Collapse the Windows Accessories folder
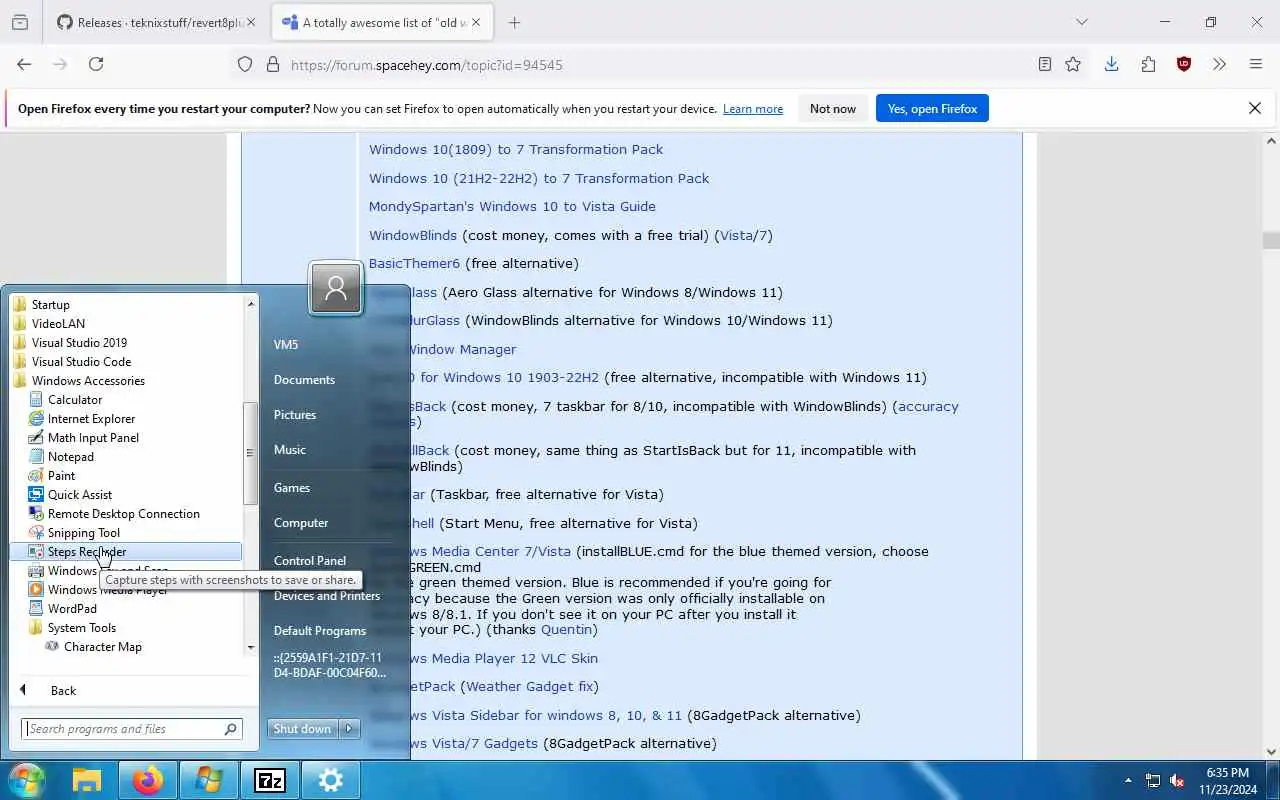 point(79,381)
